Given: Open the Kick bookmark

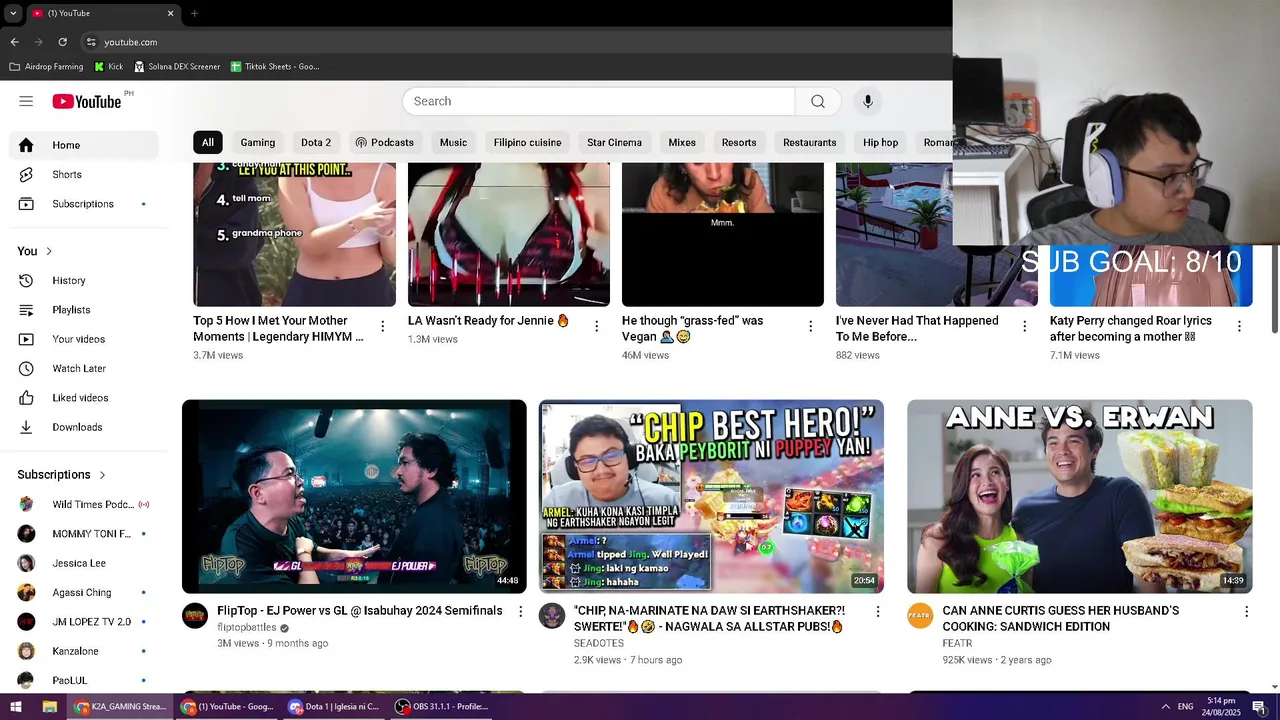Looking at the screenshot, I should 108,67.
